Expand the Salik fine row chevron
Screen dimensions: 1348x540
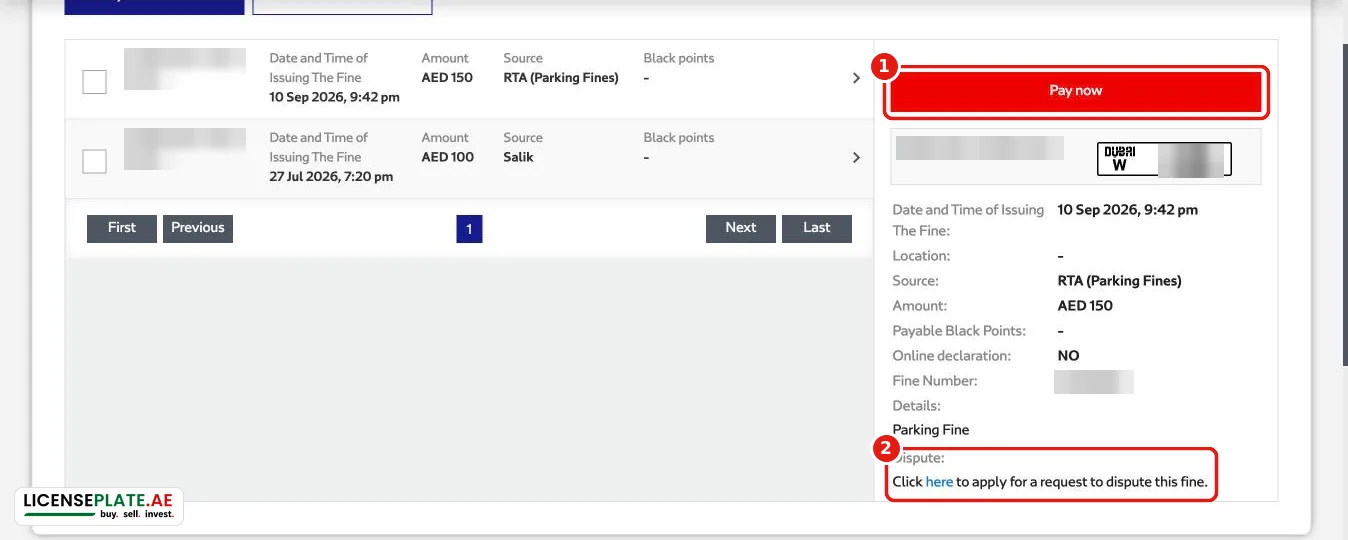point(856,158)
